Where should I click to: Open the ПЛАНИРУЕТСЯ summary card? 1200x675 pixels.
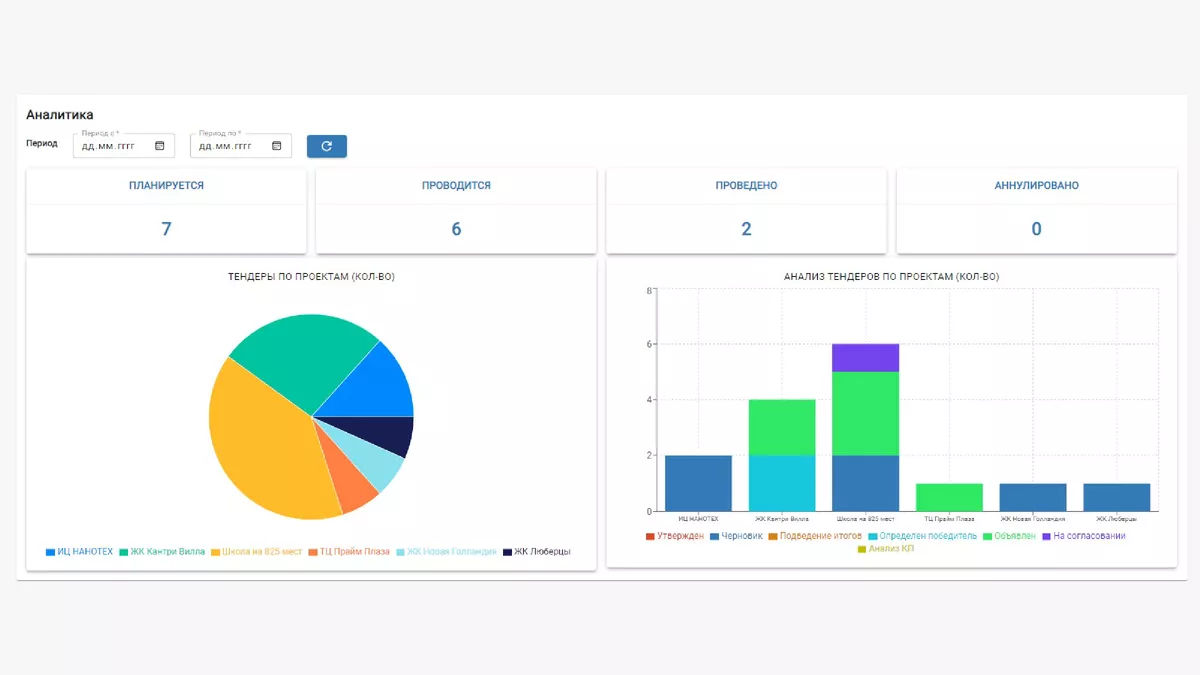click(166, 210)
